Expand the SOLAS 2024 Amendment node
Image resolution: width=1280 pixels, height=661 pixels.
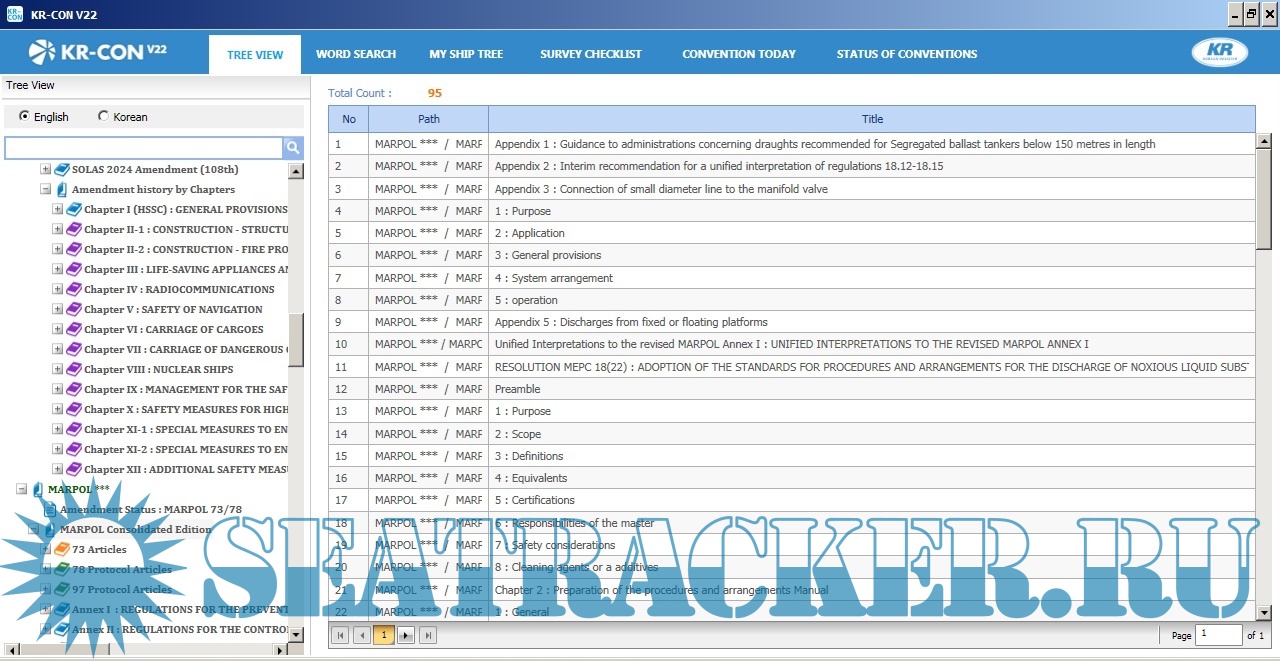coord(45,169)
